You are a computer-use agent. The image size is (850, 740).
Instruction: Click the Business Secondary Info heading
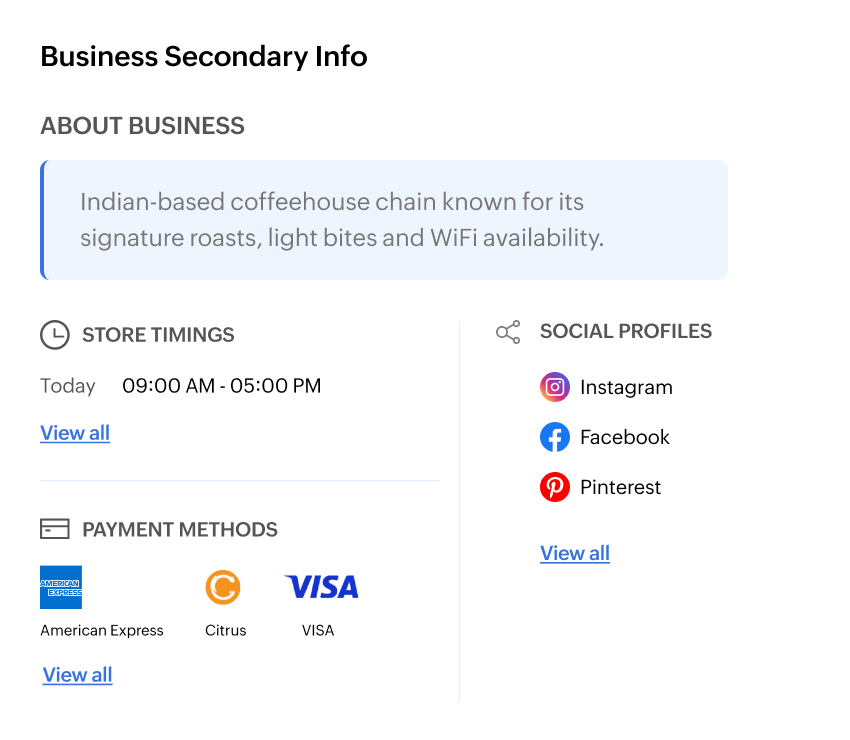[204, 56]
